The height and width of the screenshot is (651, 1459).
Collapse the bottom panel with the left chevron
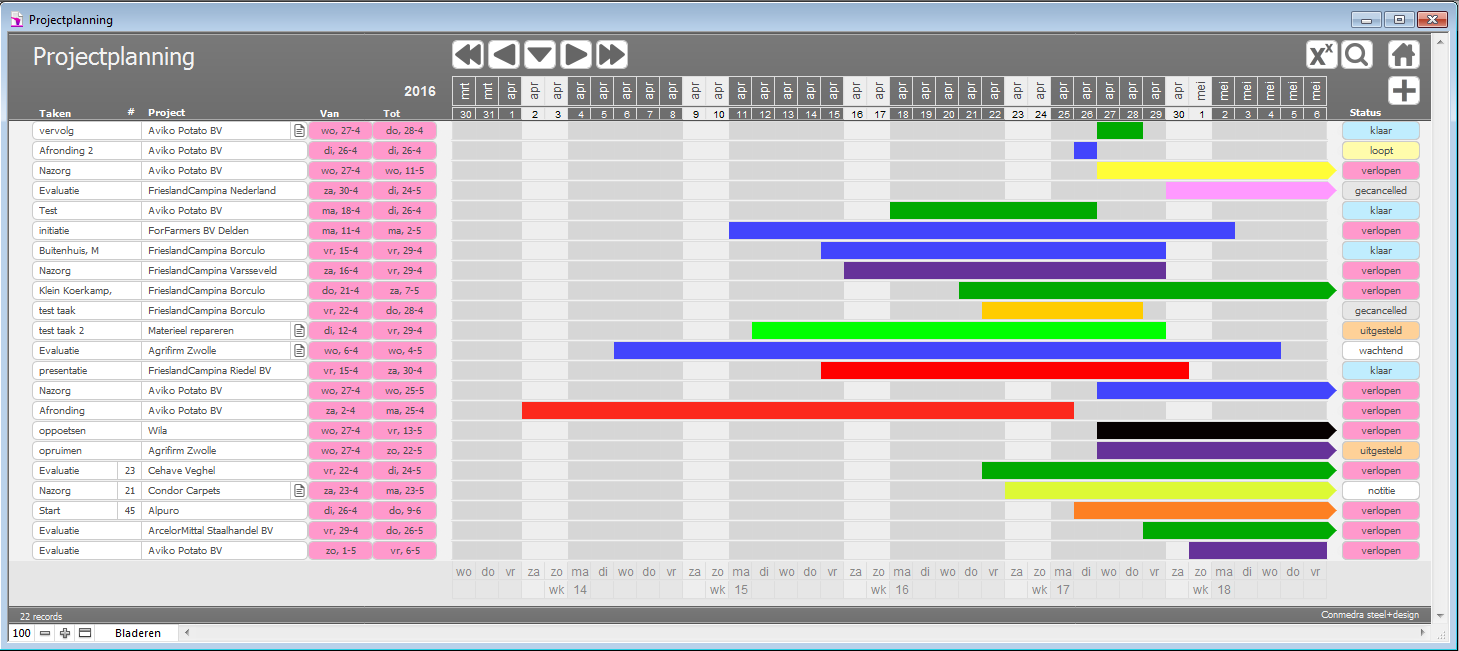point(188,633)
